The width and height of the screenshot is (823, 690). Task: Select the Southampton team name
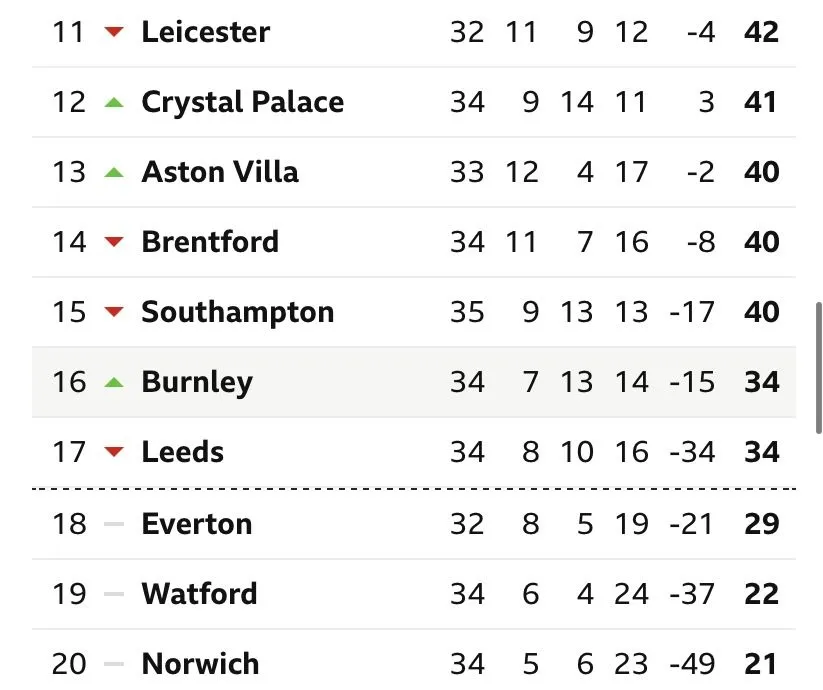(237, 312)
